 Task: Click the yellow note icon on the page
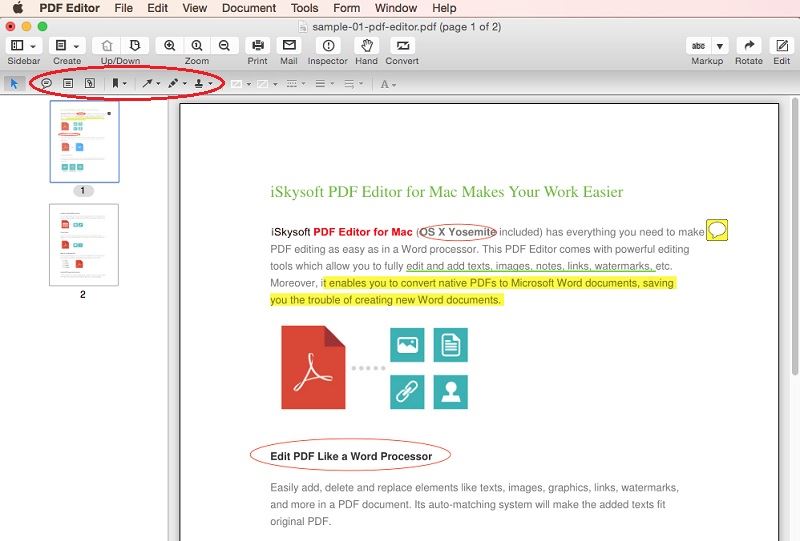(x=717, y=230)
